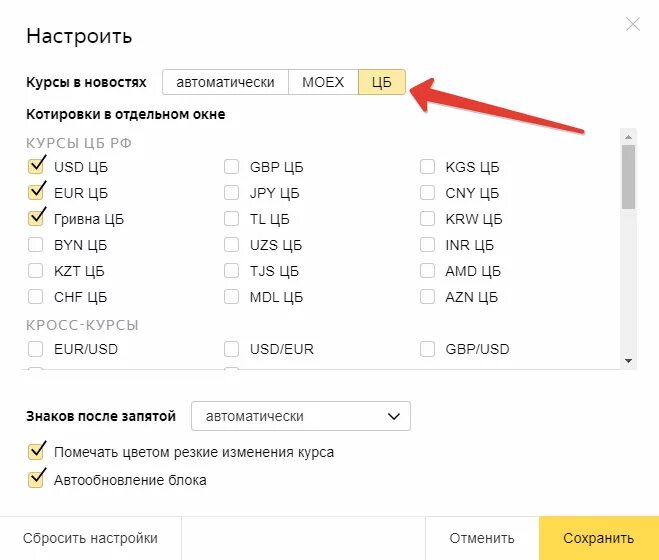Close the settings dialog with X

(x=632, y=24)
